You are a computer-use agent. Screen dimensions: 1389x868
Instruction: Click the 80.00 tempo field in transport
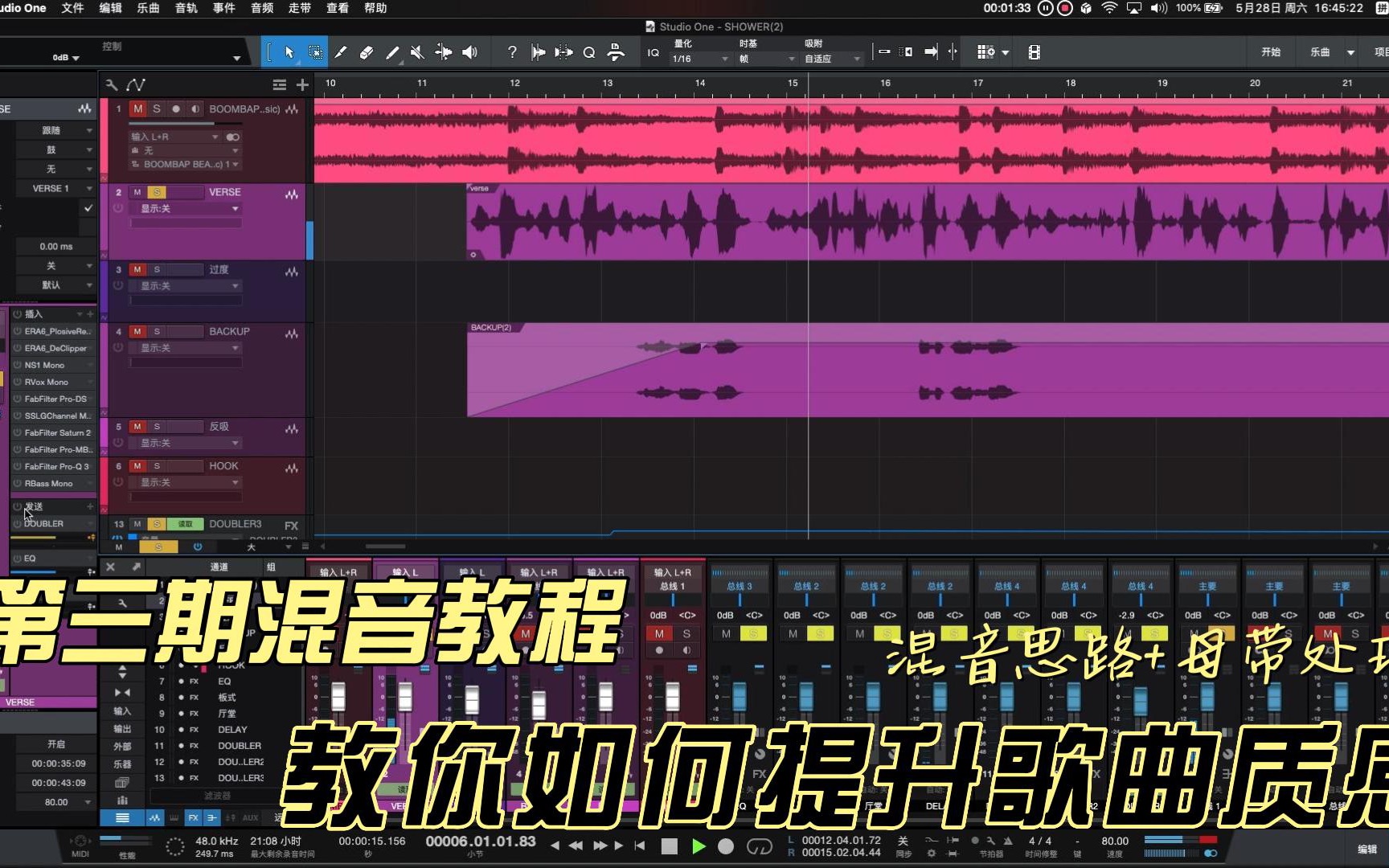(1115, 841)
